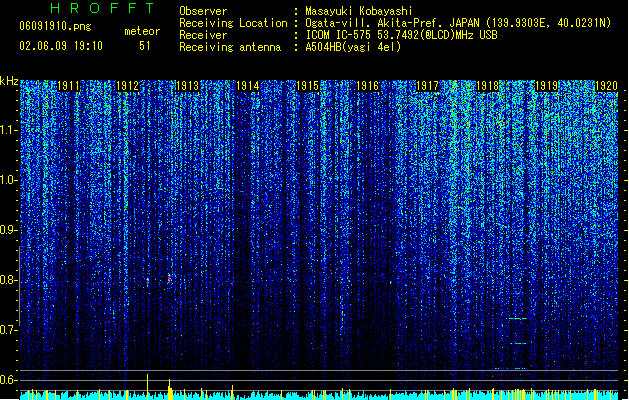Click observer name Masayuki Kobayashi
Viewport: 629px width, 400px height.
tap(359, 11)
